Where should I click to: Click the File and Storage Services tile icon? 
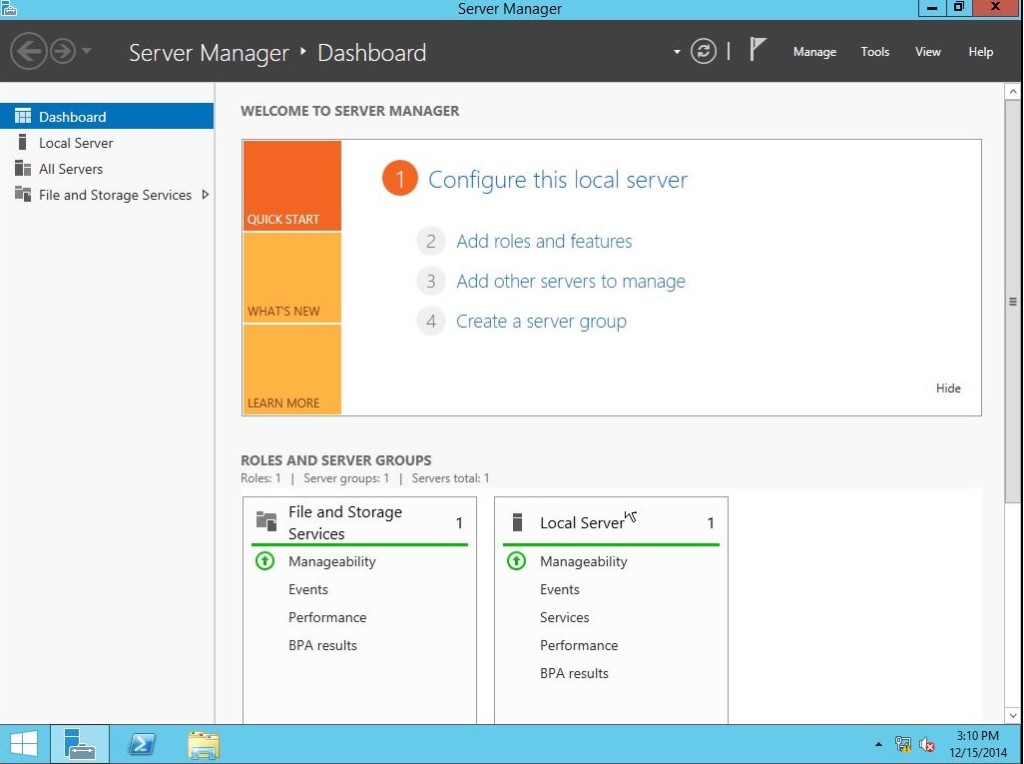tap(264, 520)
